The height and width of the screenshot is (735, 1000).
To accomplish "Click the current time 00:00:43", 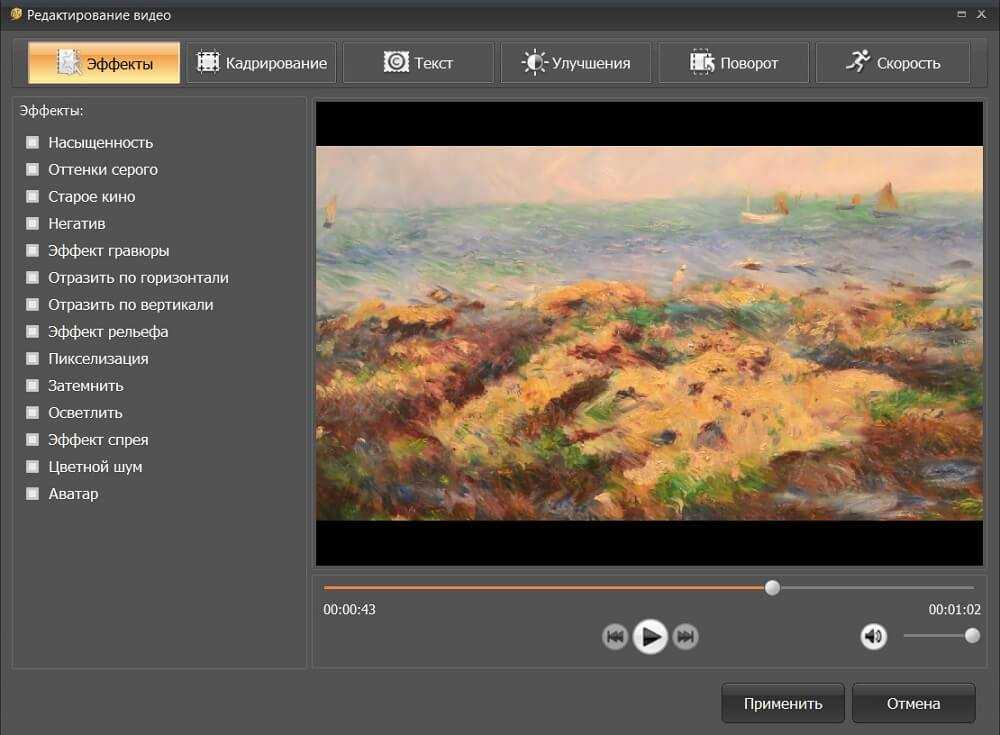I will click(349, 609).
